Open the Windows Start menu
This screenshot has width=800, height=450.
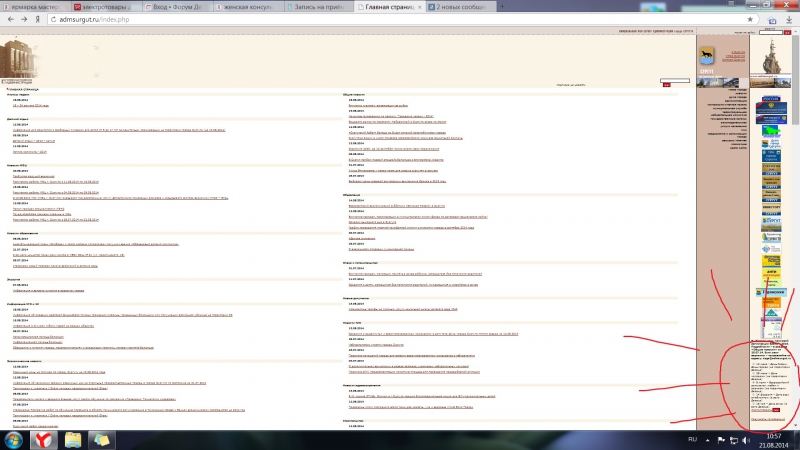click(x=14, y=439)
